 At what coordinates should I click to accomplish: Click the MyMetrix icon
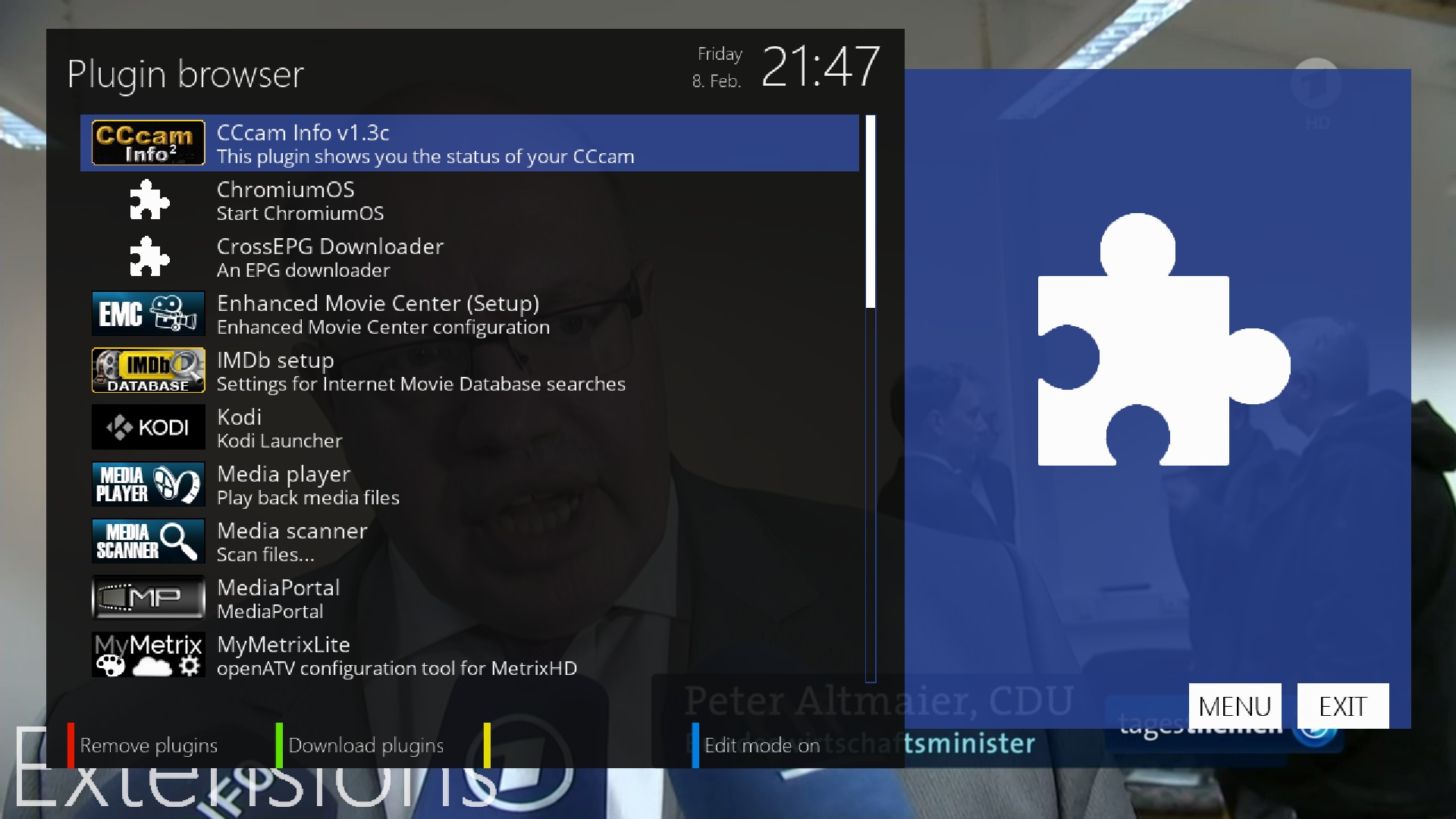(148, 654)
